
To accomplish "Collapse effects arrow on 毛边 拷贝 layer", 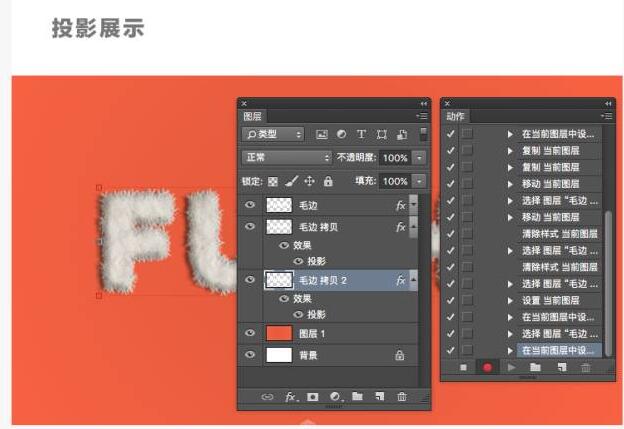I will tap(413, 226).
